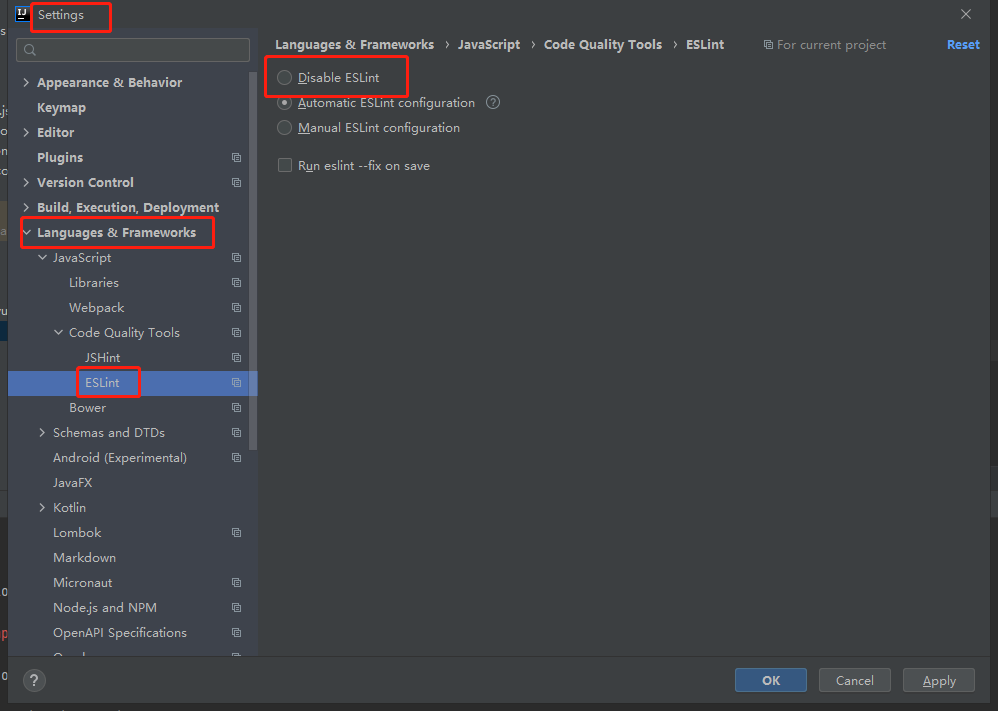Click the settings search field
This screenshot has height=711, width=998.
[133, 50]
